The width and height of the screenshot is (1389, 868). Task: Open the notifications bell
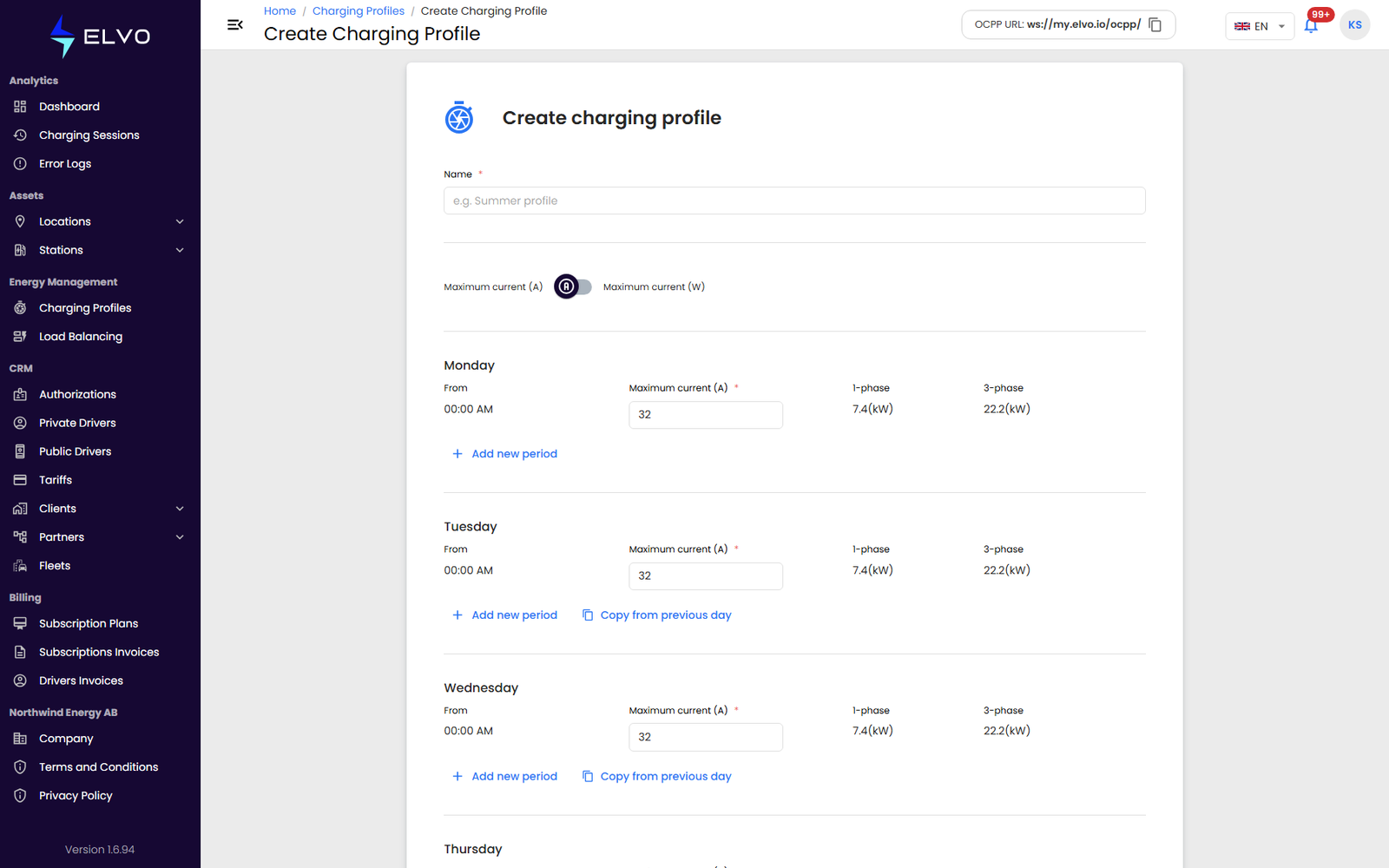1311,25
